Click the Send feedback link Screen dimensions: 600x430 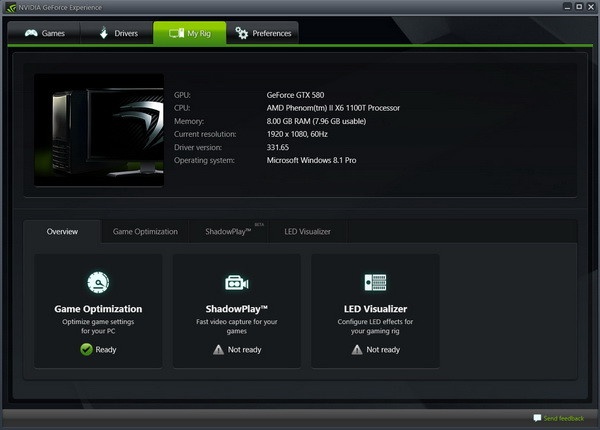(564, 418)
